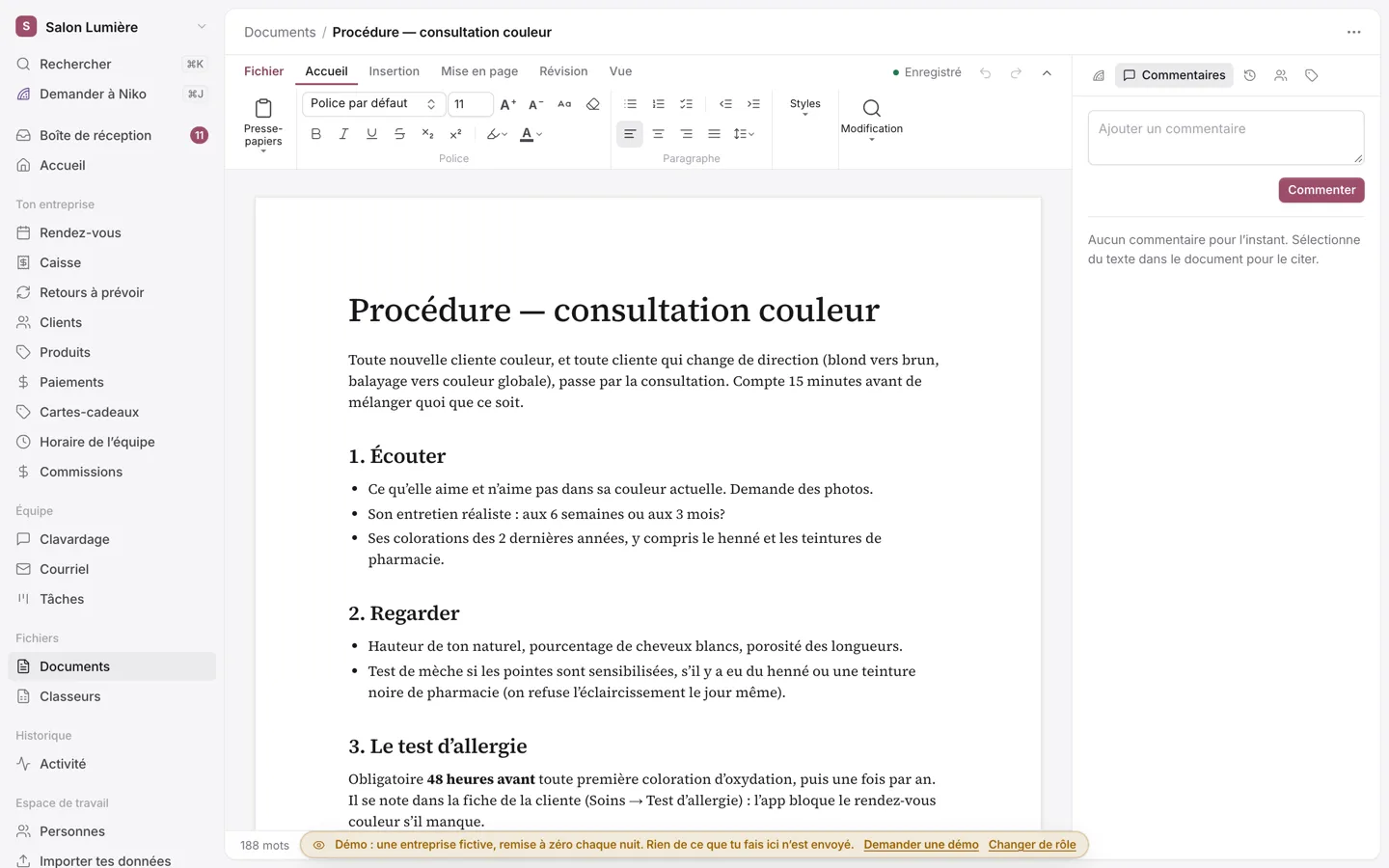Center-align the paragraph
The height and width of the screenshot is (868, 1389).
click(658, 134)
